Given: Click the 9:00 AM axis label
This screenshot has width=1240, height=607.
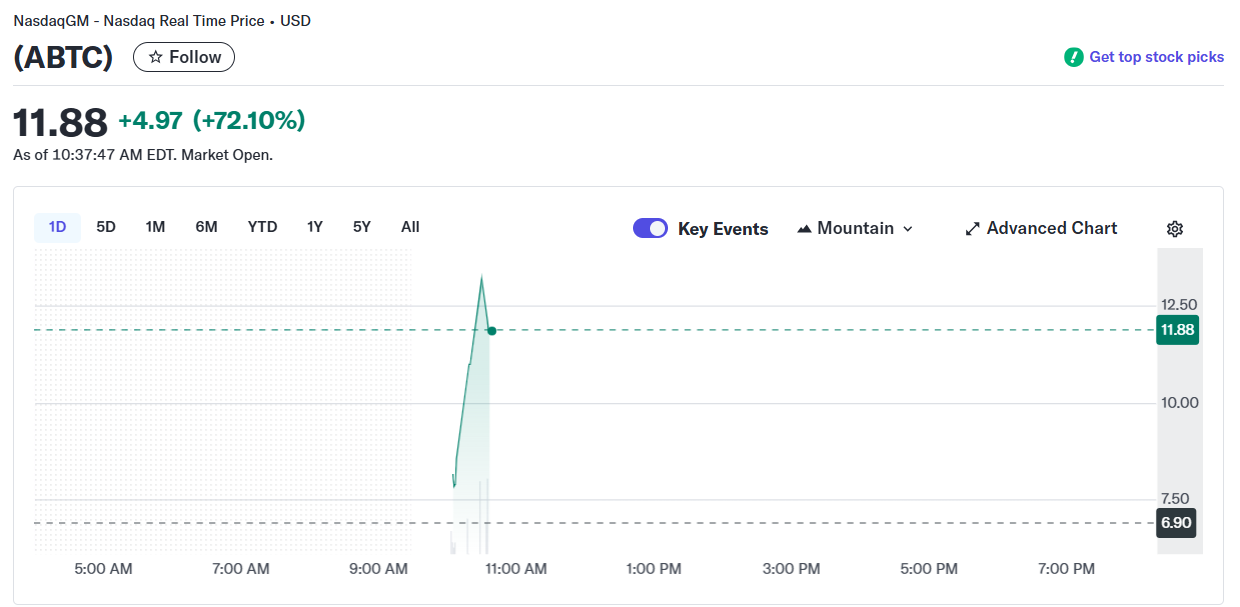Looking at the screenshot, I should coord(379,569).
